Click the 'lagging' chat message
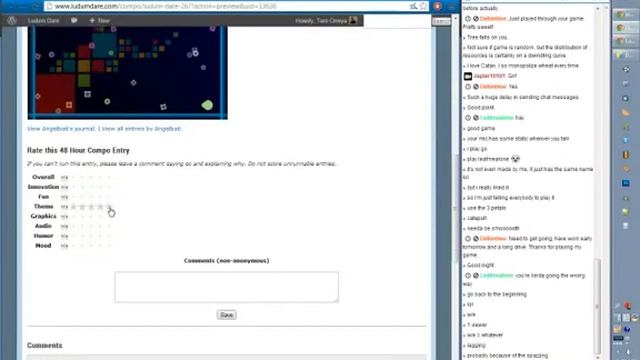640x360 pixels. pyautogui.click(x=476, y=345)
